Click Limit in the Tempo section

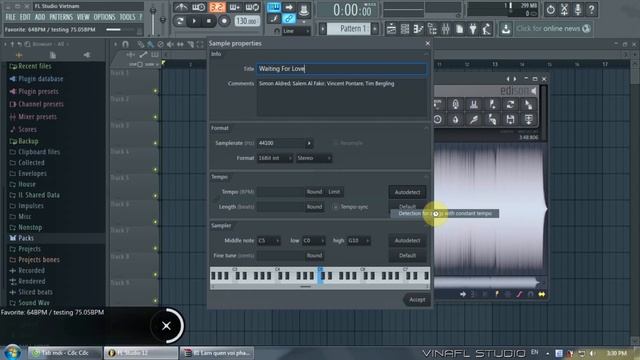coord(334,192)
